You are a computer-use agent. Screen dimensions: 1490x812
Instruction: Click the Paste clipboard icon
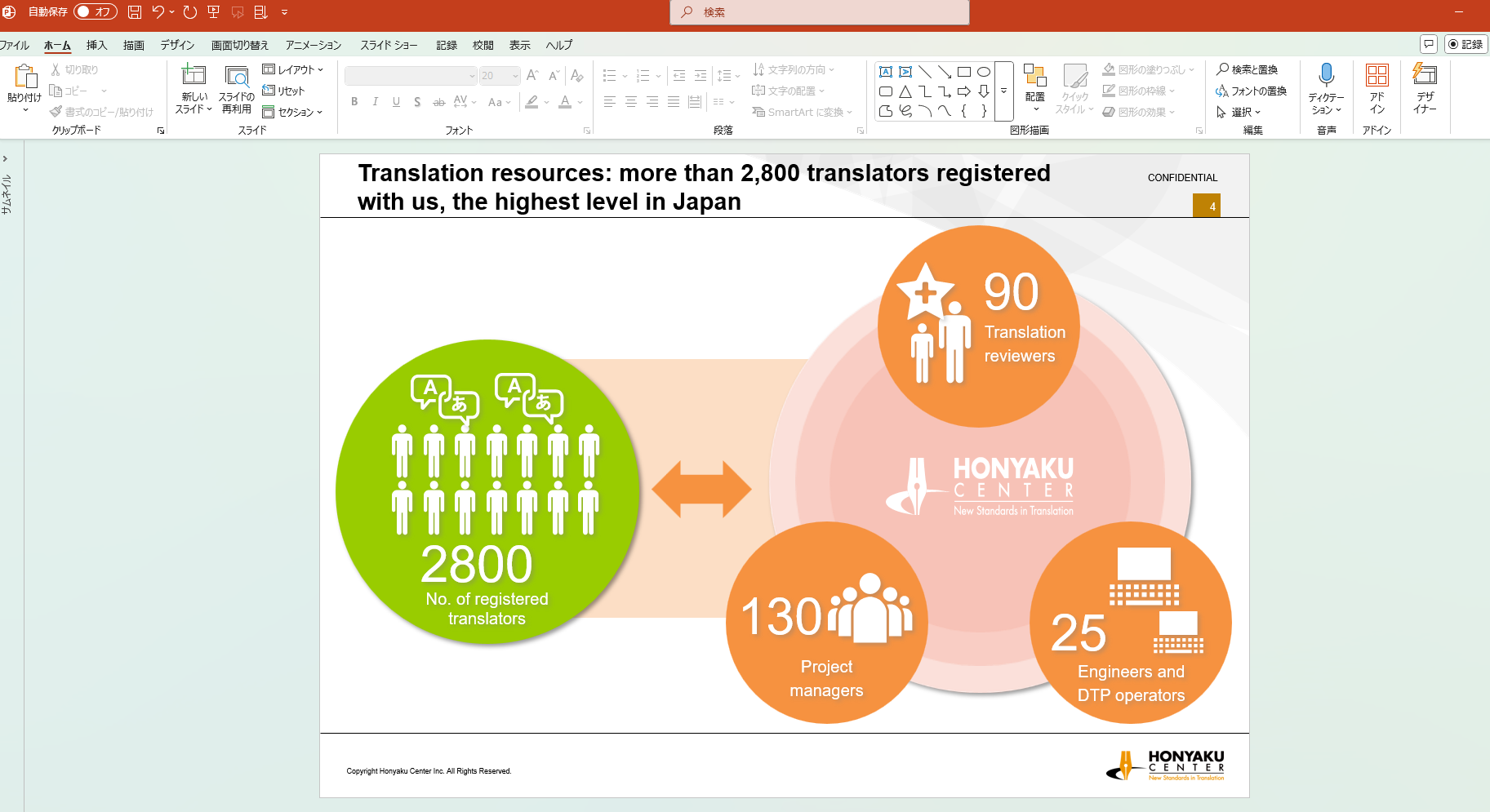[x=24, y=77]
